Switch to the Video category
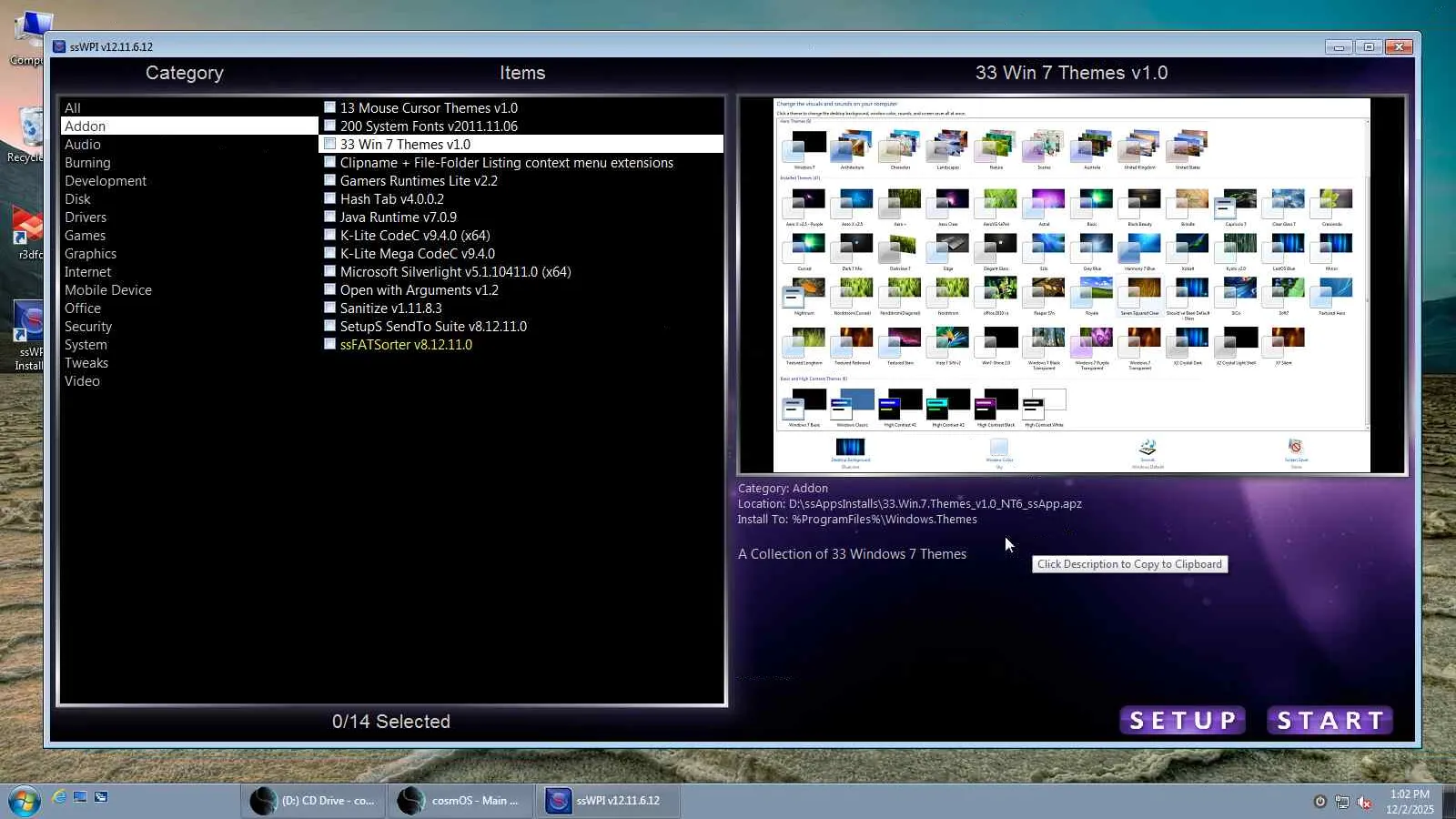1456x819 pixels. (189, 381)
